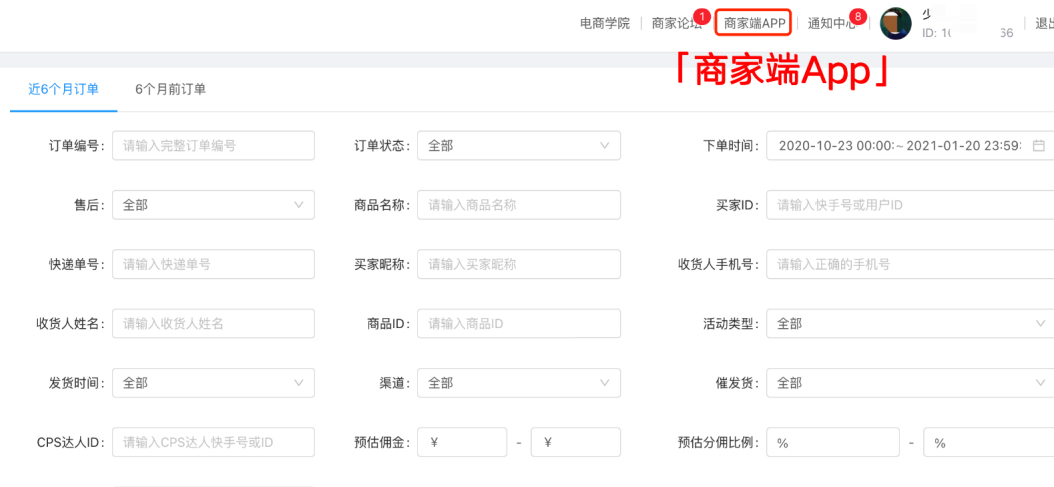Click the chevron arrow in 发货时间 selector
1054x487 pixels.
(x=299, y=383)
